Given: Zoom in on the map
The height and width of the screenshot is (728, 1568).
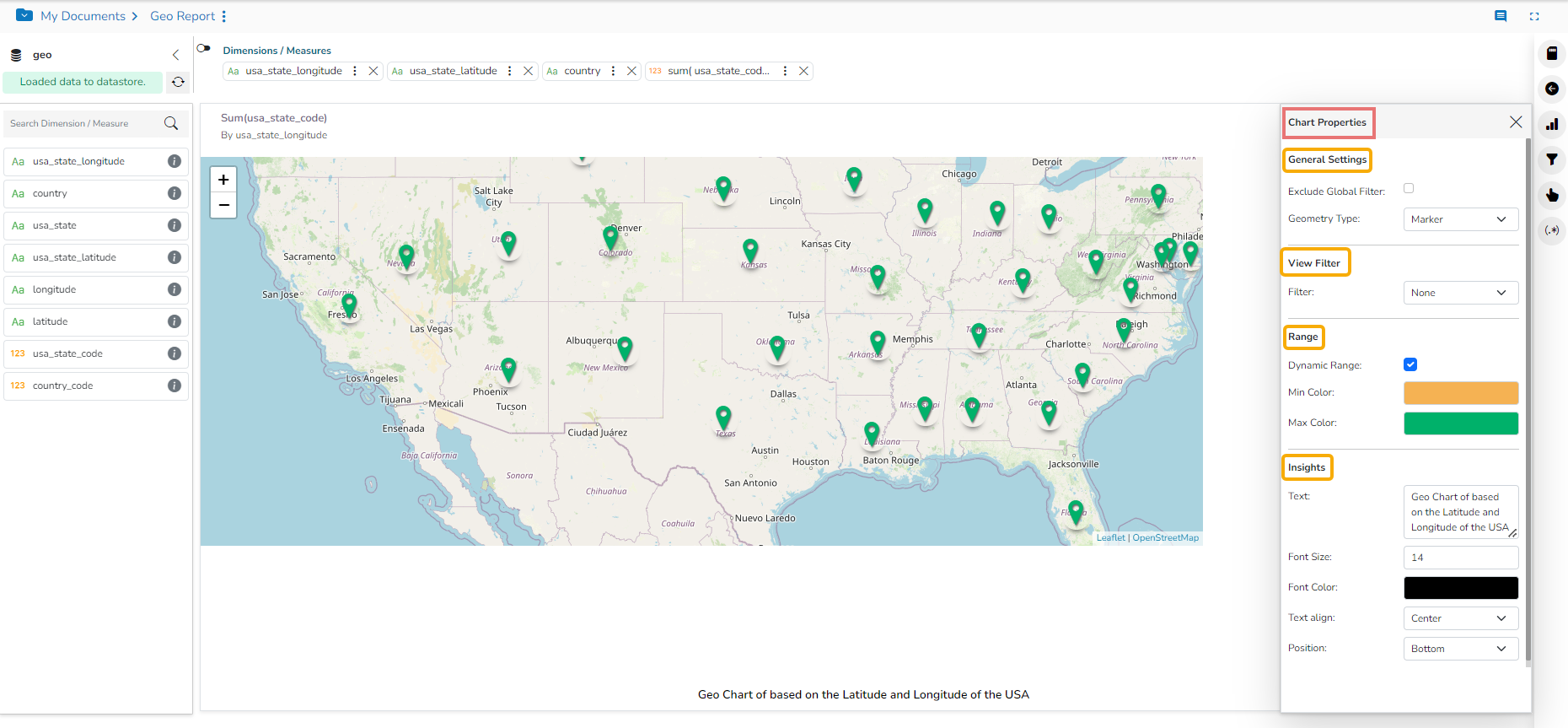Looking at the screenshot, I should (223, 180).
